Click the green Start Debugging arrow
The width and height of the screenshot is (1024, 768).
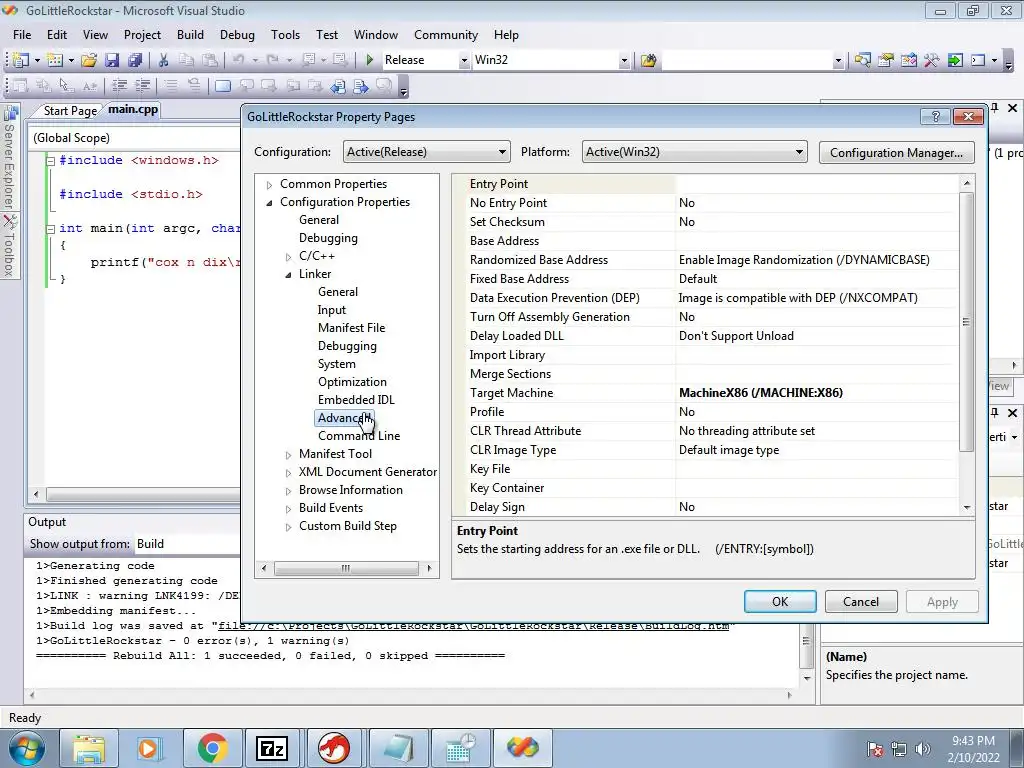click(370, 60)
